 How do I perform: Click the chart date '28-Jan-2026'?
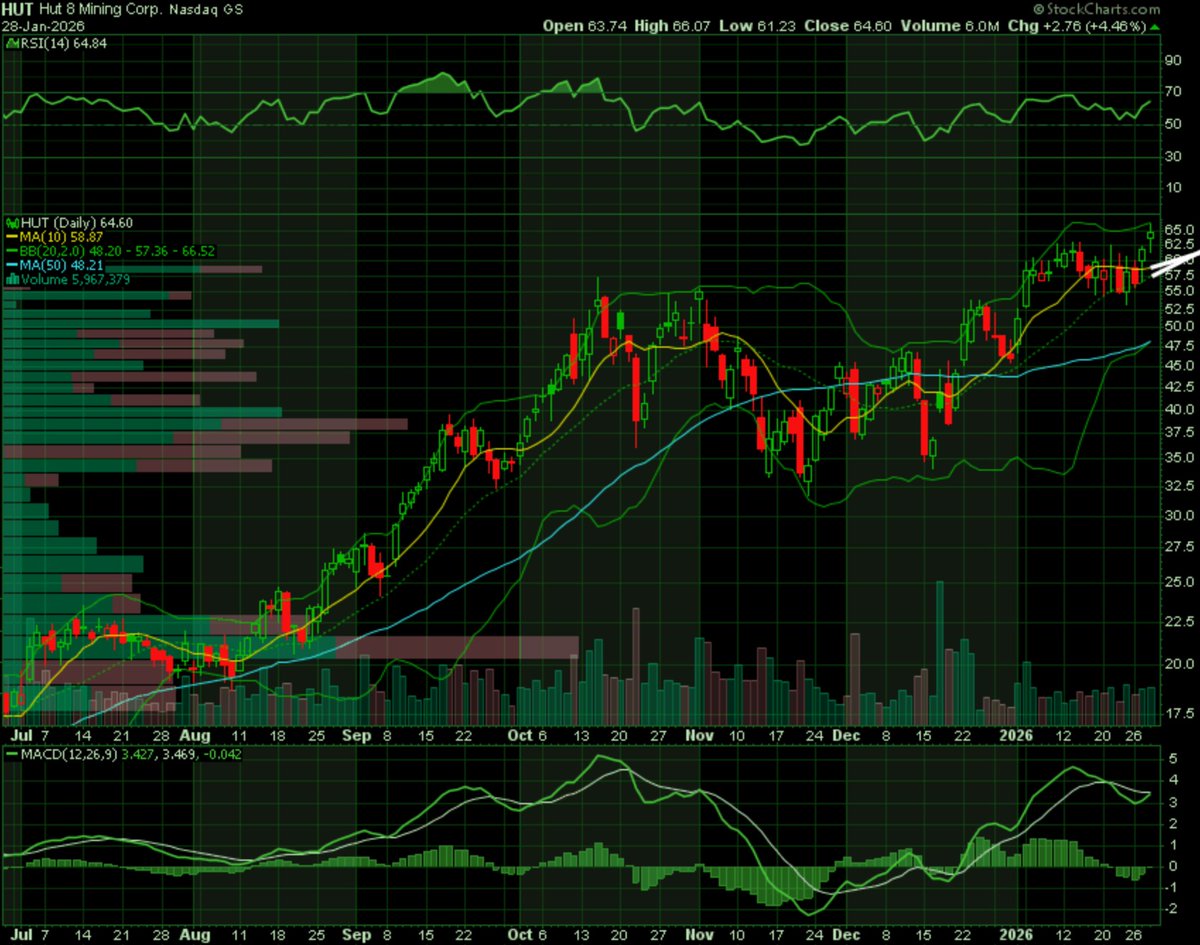[41, 25]
